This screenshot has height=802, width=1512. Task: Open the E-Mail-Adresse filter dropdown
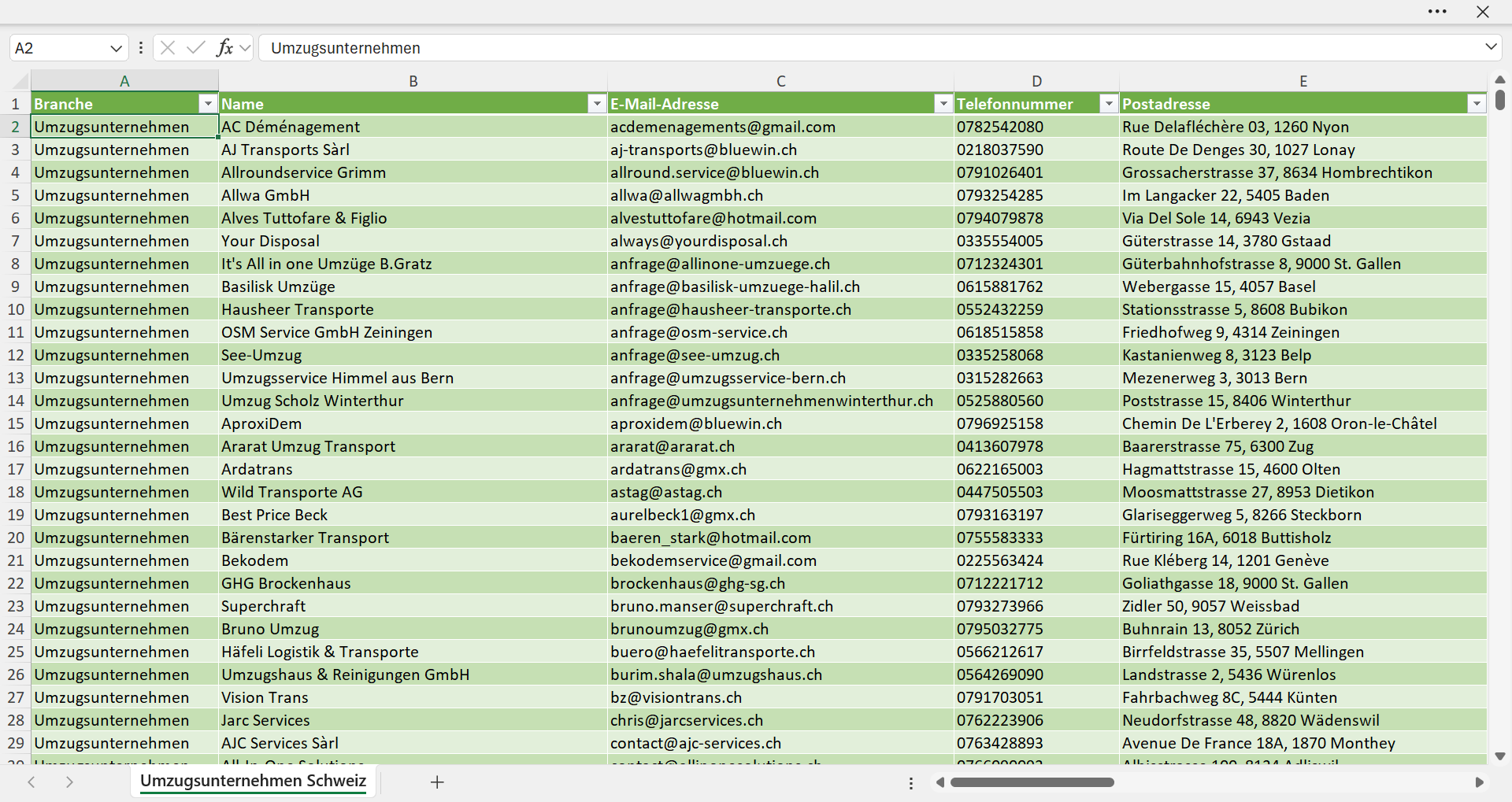[943, 104]
